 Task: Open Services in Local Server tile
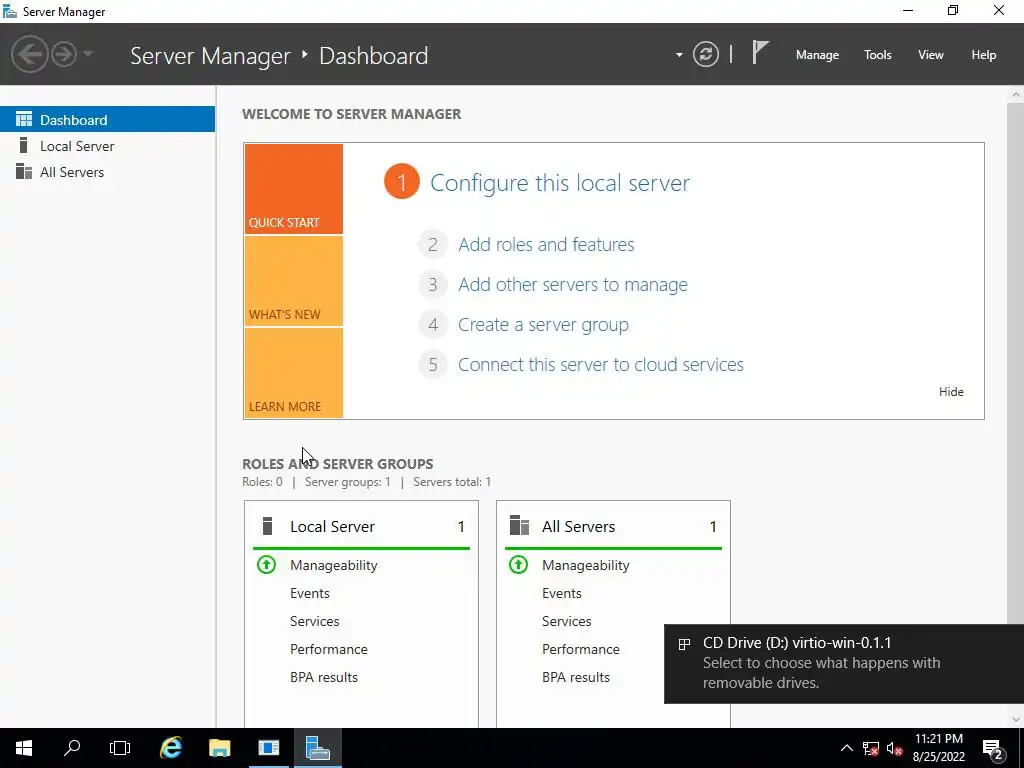(315, 622)
